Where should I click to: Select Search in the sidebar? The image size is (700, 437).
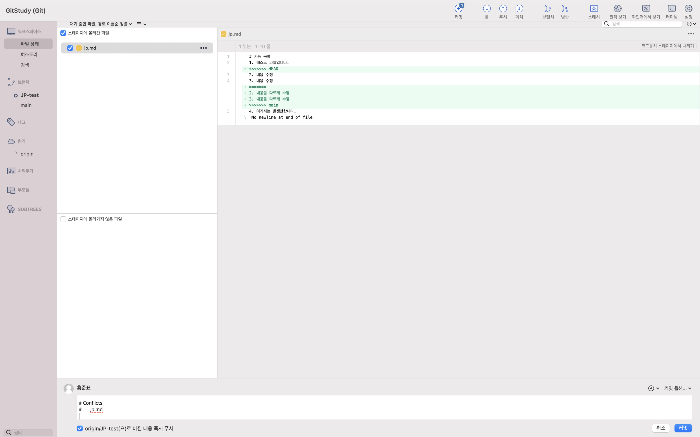pos(25,65)
